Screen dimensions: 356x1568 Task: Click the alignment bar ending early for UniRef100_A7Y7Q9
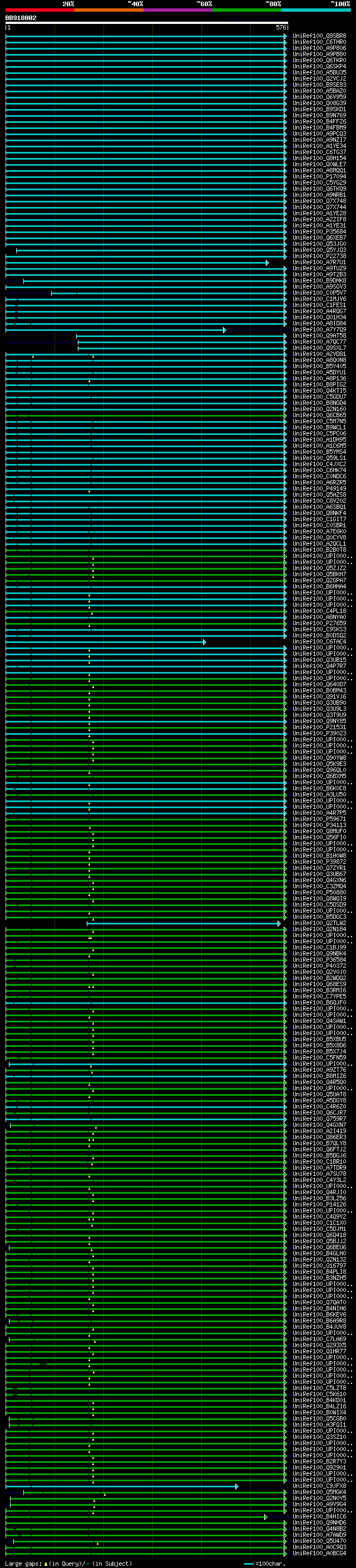tap(116, 330)
